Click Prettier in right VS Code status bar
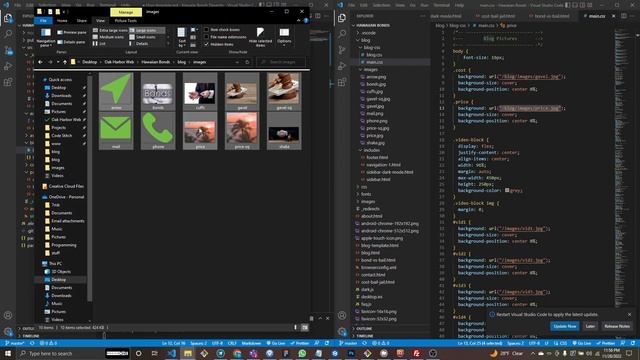This screenshot has width=640, height=360. tap(606, 343)
